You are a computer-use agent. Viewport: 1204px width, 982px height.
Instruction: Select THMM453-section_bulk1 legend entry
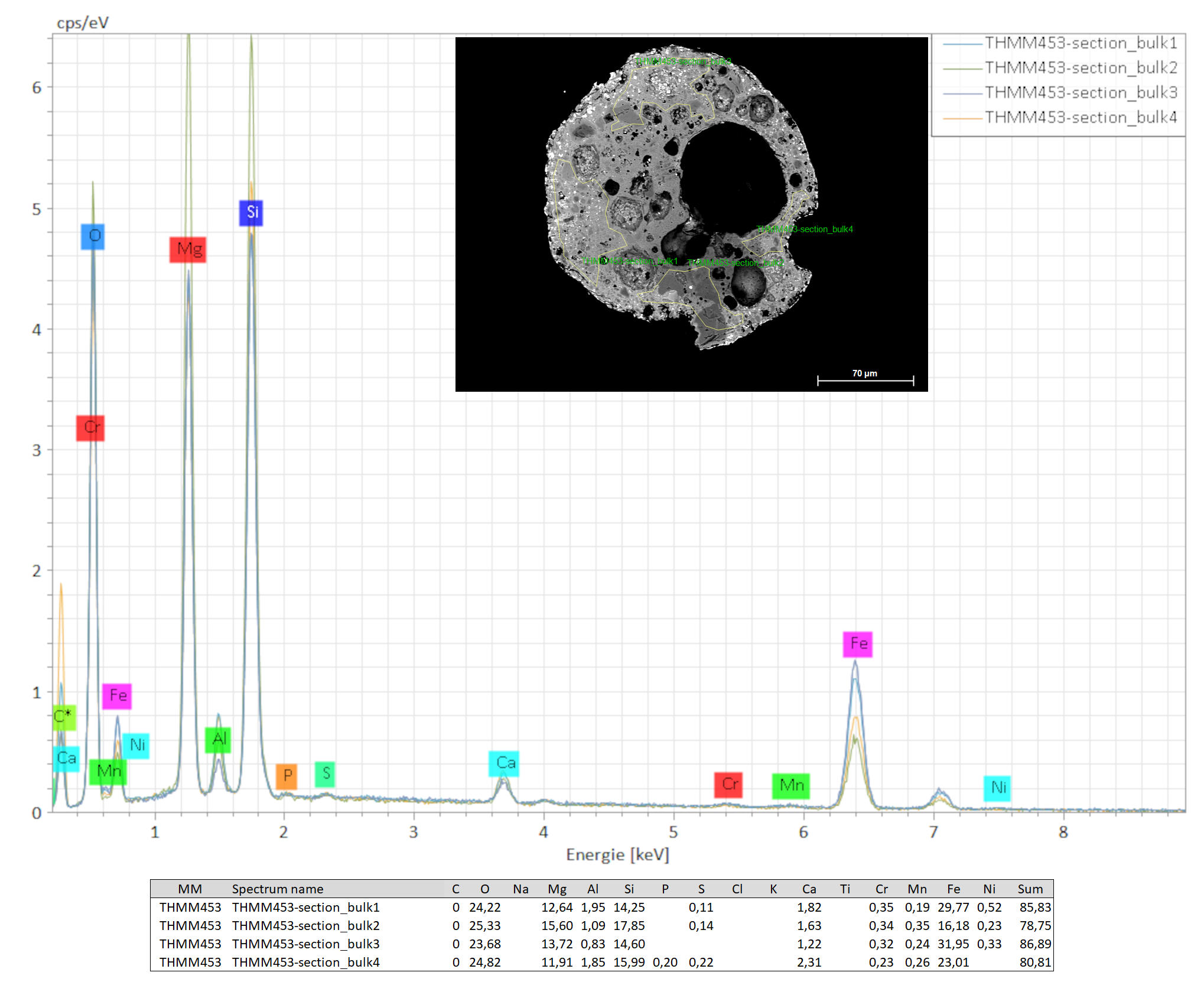click(x=1081, y=43)
